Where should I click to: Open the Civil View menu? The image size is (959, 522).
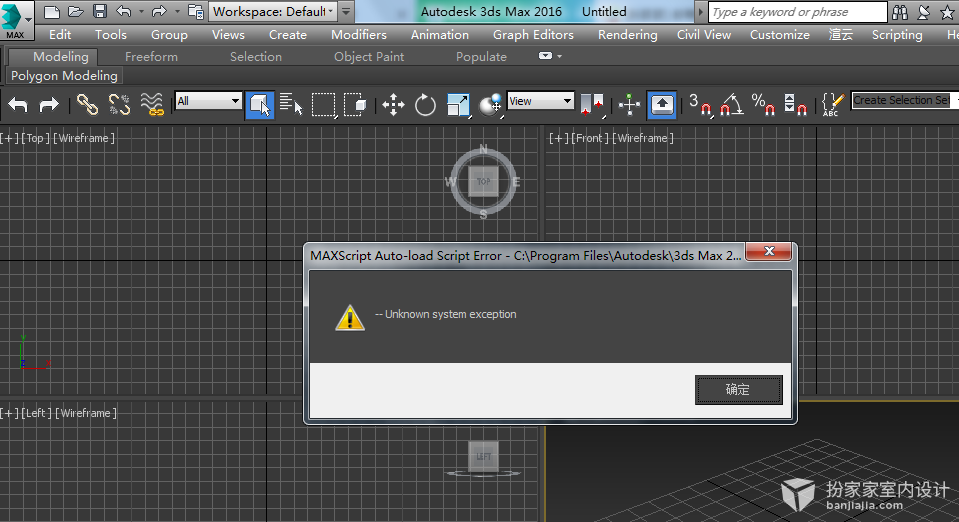pos(704,35)
